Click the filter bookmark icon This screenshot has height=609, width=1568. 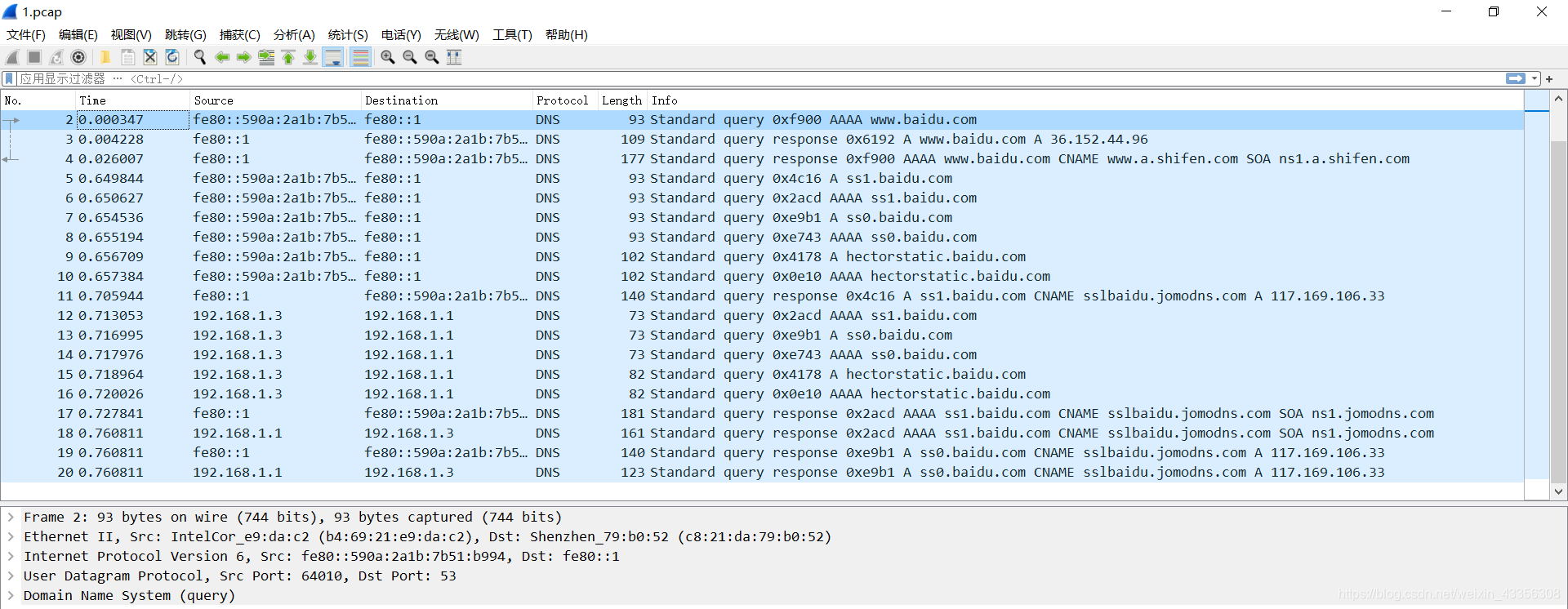tap(9, 78)
